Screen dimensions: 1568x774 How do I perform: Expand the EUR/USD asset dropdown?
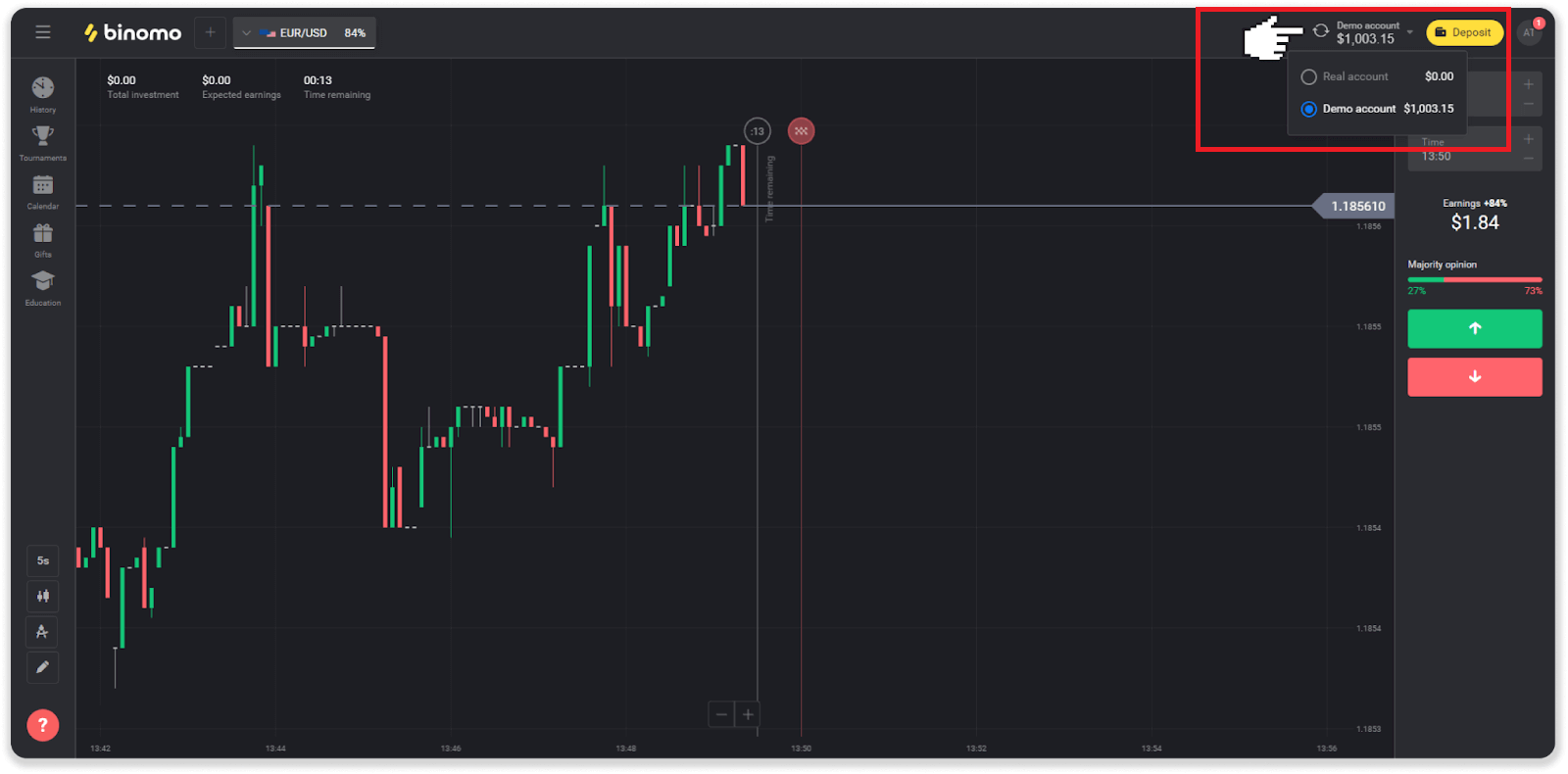(247, 31)
